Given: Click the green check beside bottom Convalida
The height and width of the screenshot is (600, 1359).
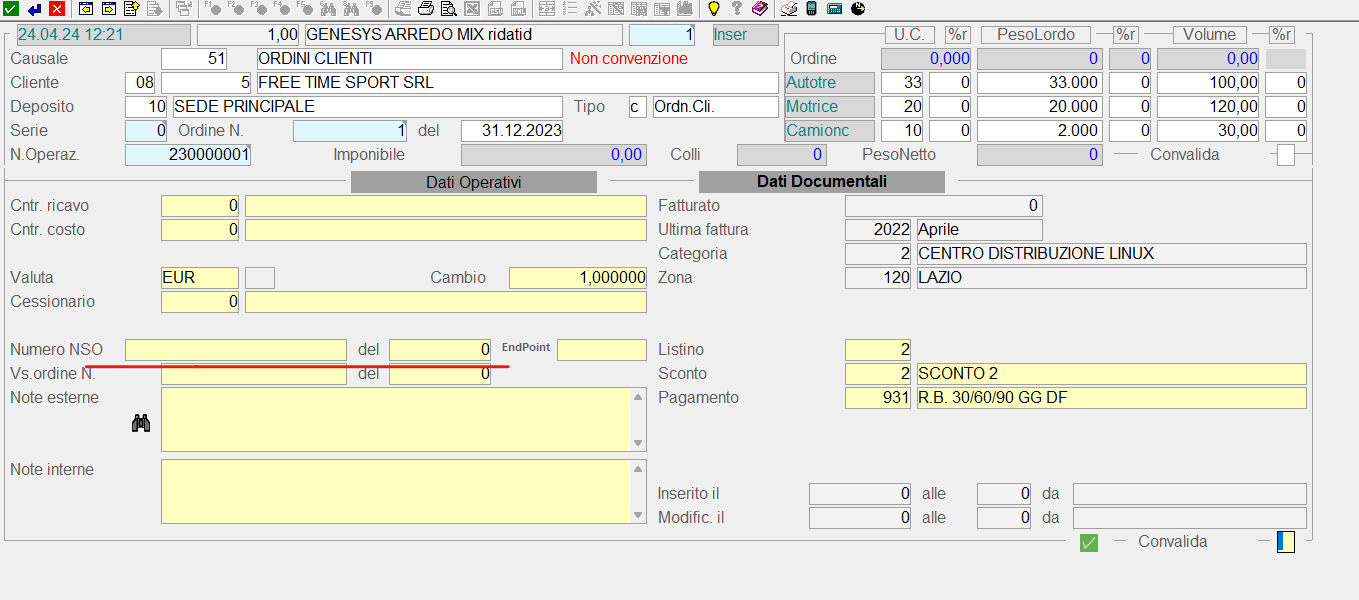Looking at the screenshot, I should (1089, 542).
